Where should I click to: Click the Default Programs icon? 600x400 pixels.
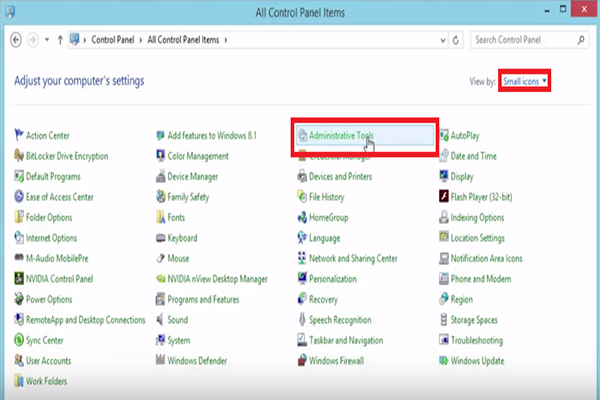click(19, 176)
